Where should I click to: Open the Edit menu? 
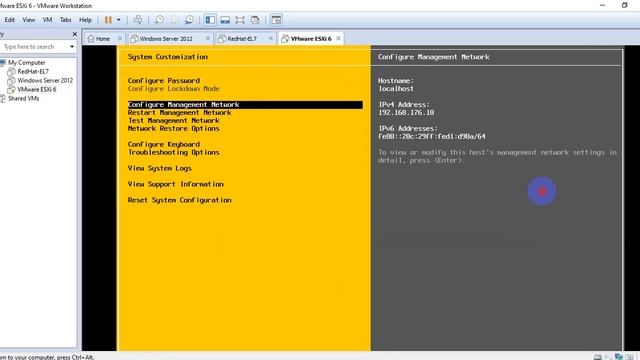point(9,20)
